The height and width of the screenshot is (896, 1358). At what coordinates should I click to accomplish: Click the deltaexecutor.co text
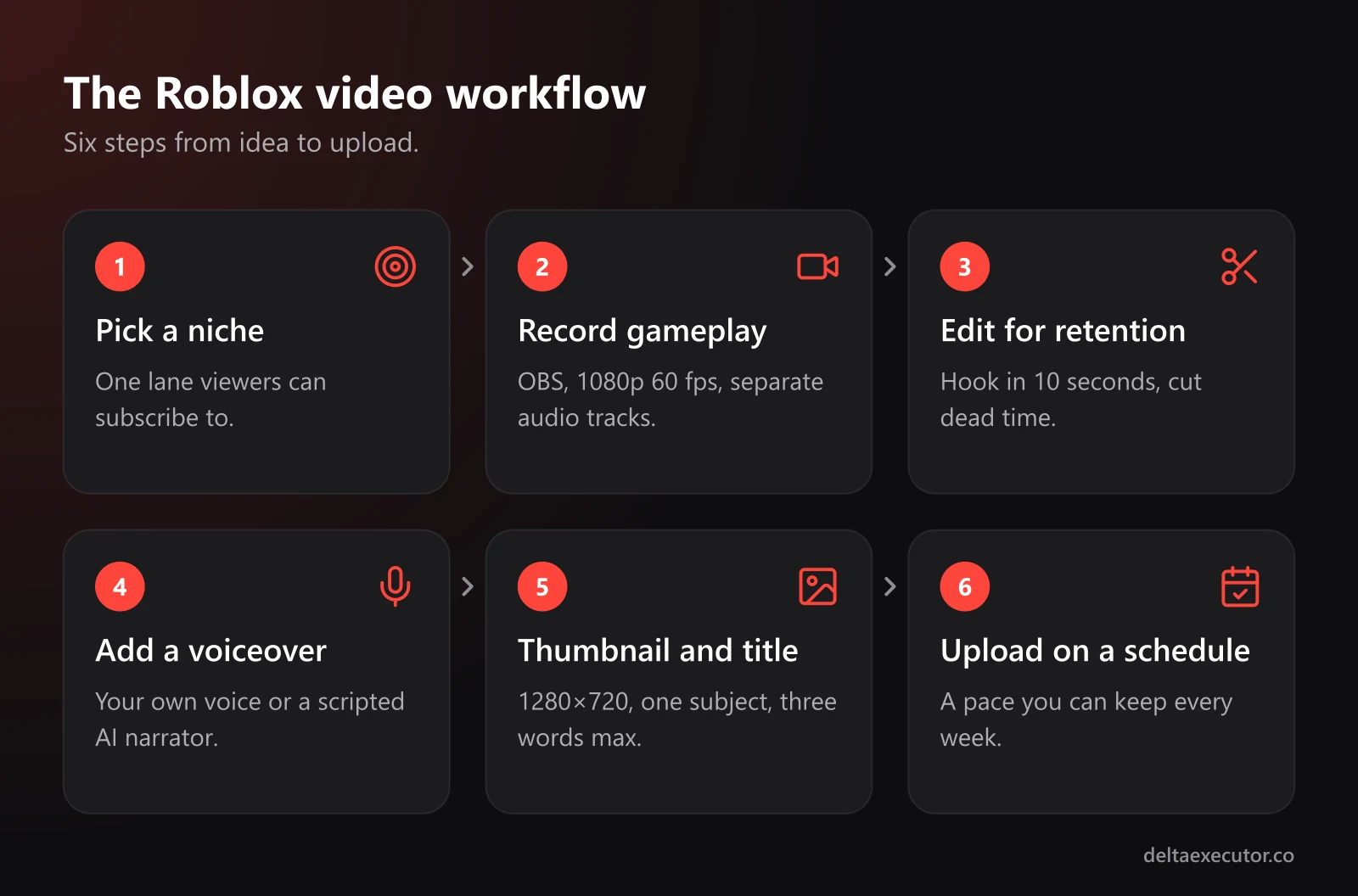[1219, 855]
